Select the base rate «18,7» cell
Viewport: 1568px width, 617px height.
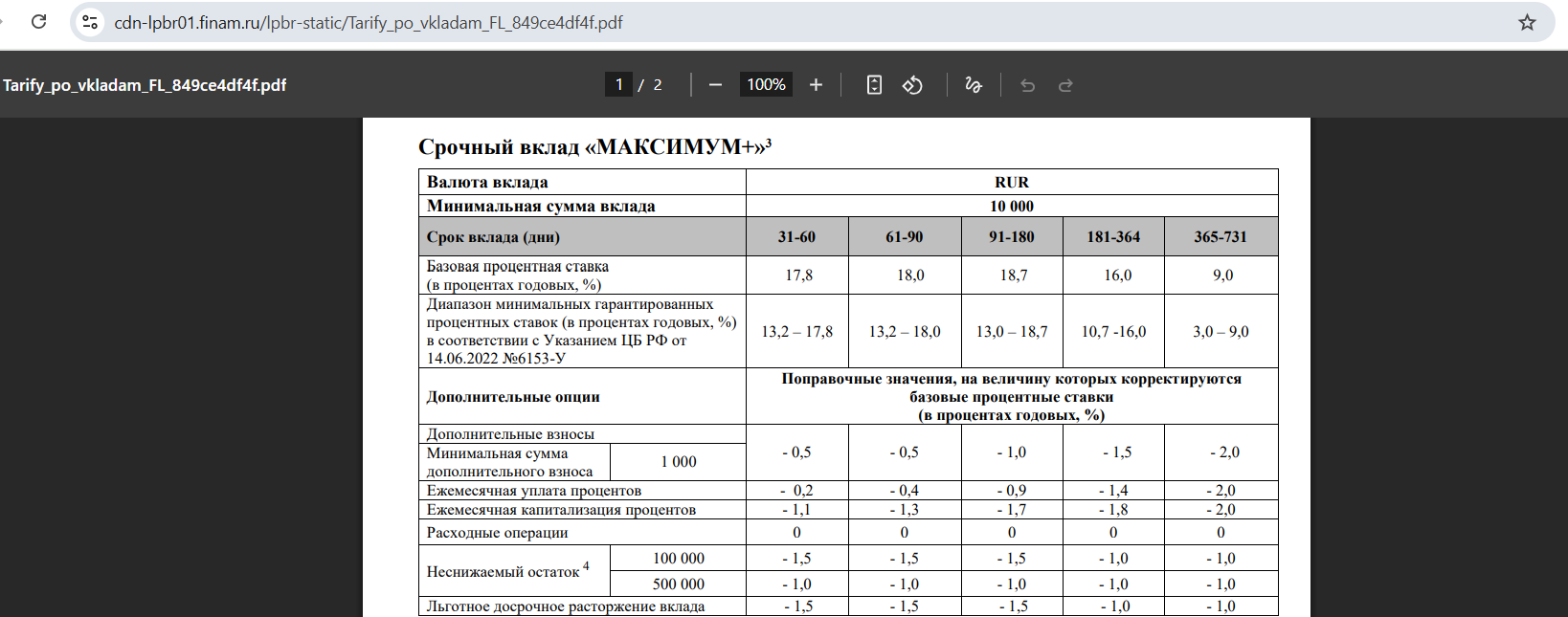[x=1014, y=275]
